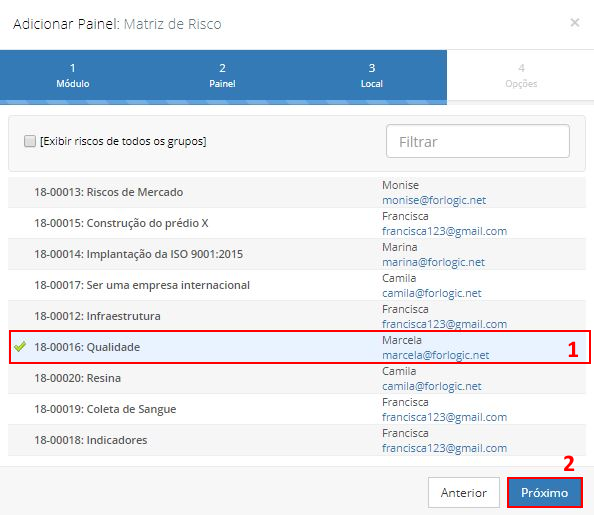
Task: Open the marina@forlogic.net email link
Action: 433,262
